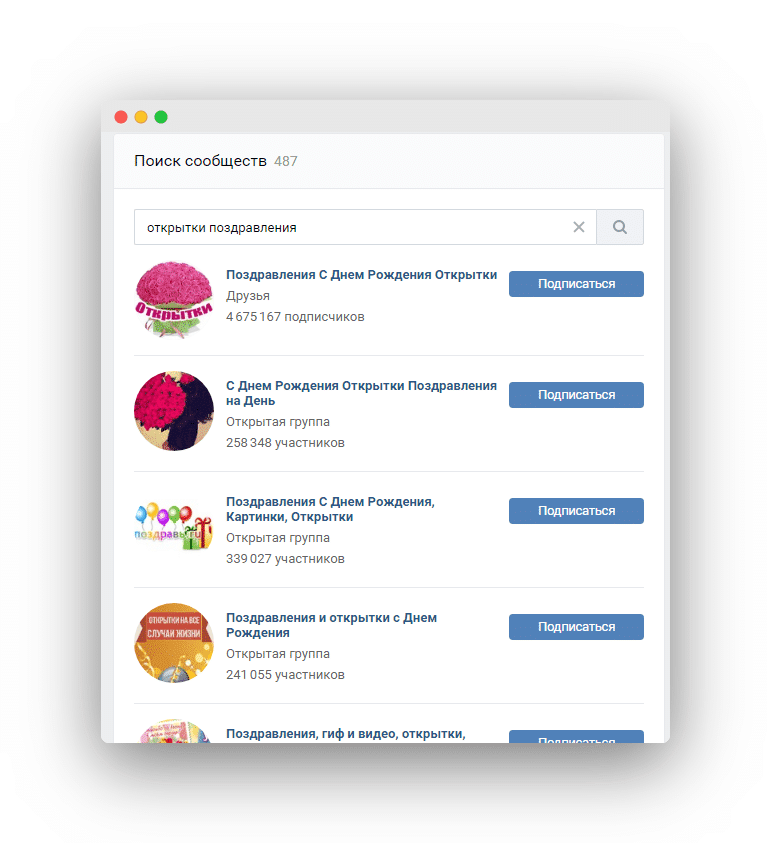Click the yellow minimize window button

point(141,117)
